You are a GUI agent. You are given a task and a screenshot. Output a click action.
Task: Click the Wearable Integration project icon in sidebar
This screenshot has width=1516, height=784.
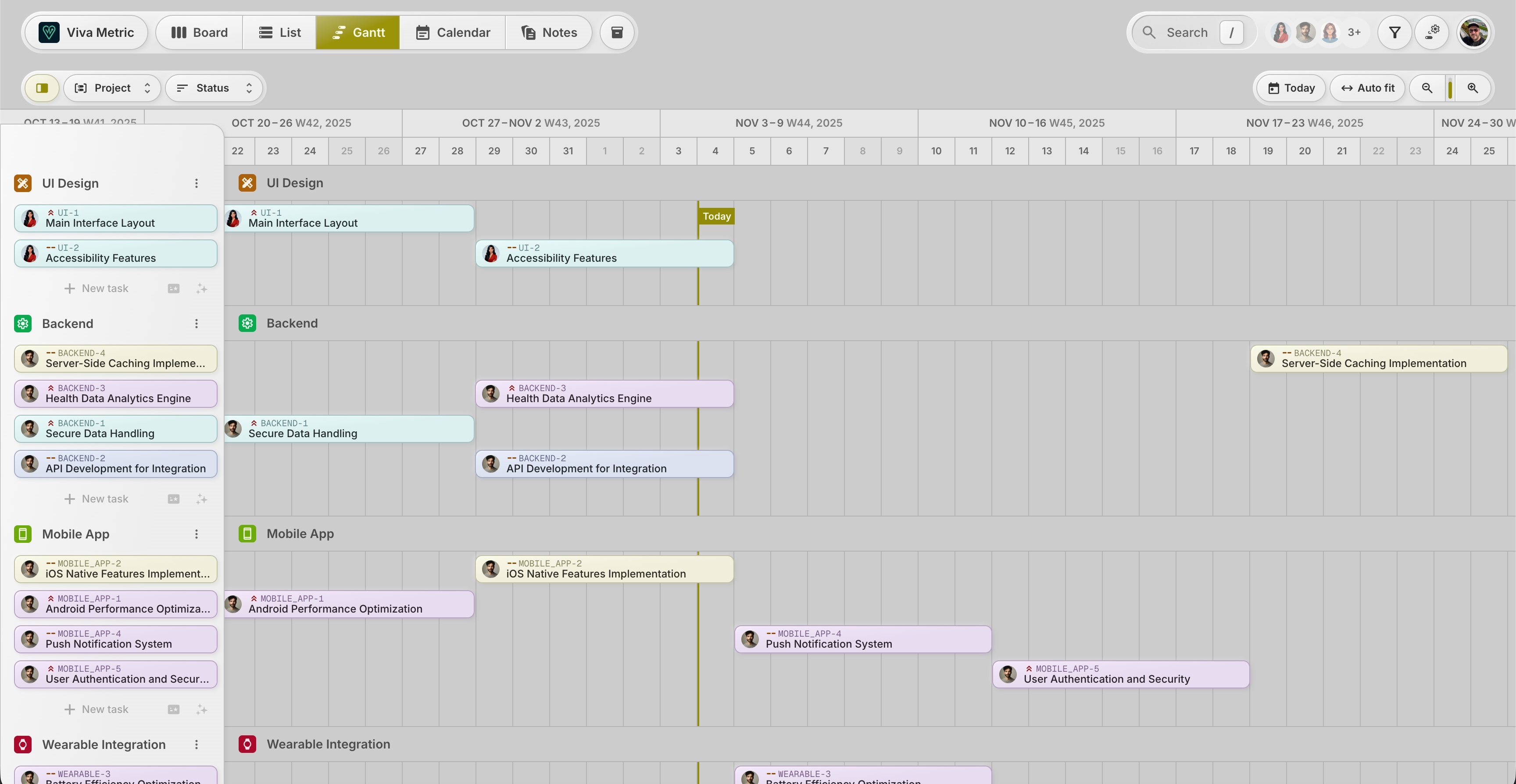tap(23, 745)
